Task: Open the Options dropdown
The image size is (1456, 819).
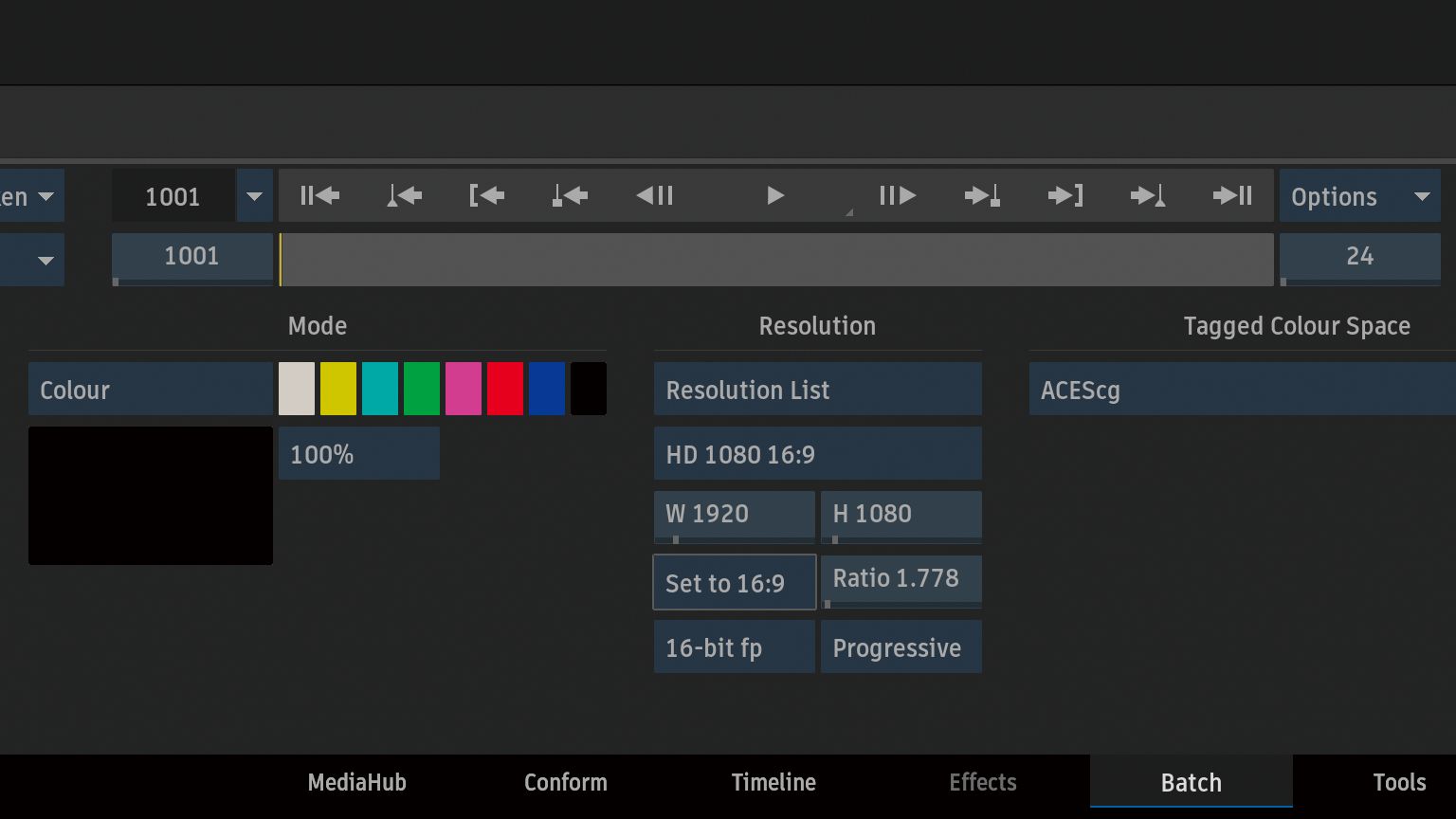Action: point(1360,196)
